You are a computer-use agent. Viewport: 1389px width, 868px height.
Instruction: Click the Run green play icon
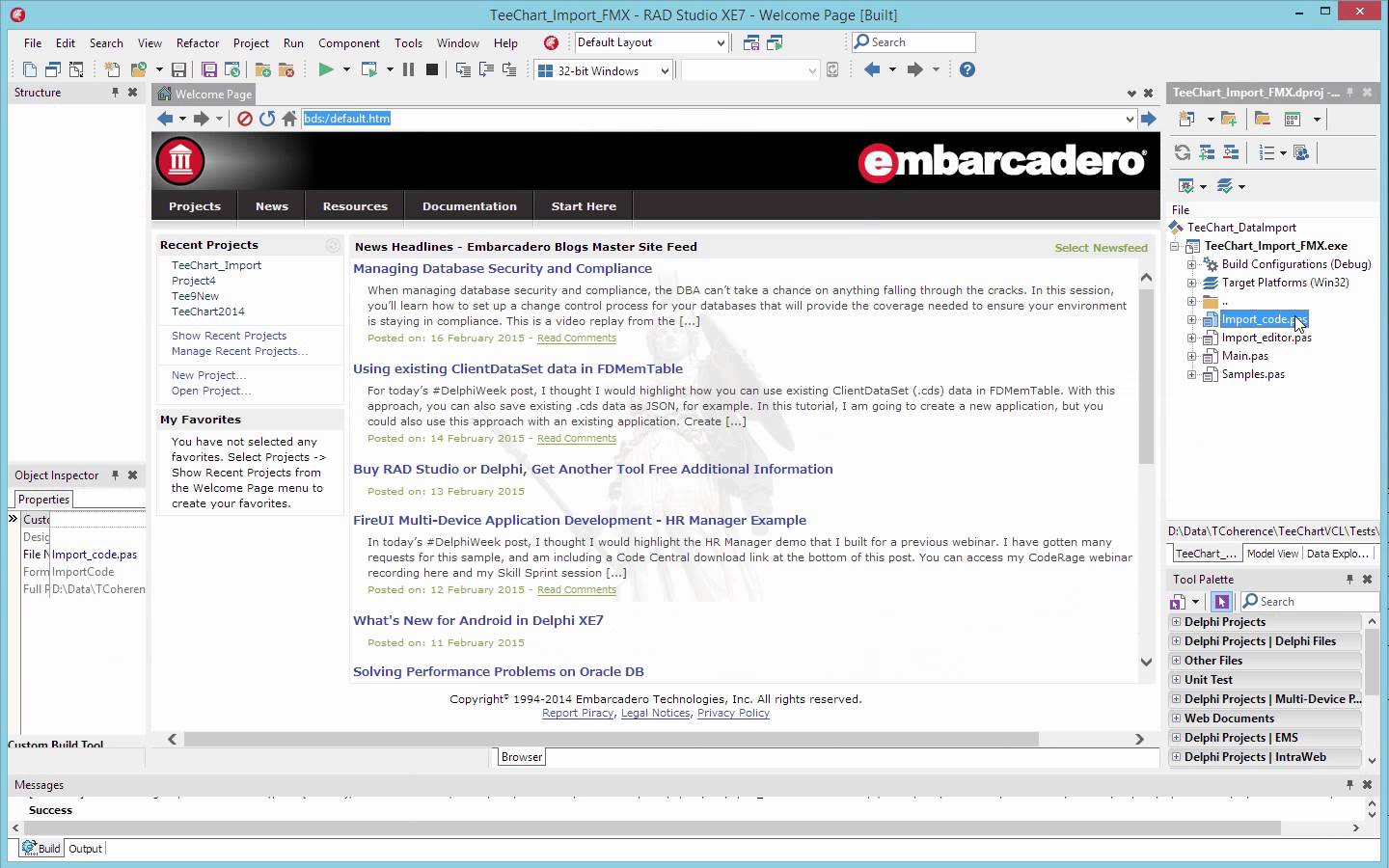[326, 69]
